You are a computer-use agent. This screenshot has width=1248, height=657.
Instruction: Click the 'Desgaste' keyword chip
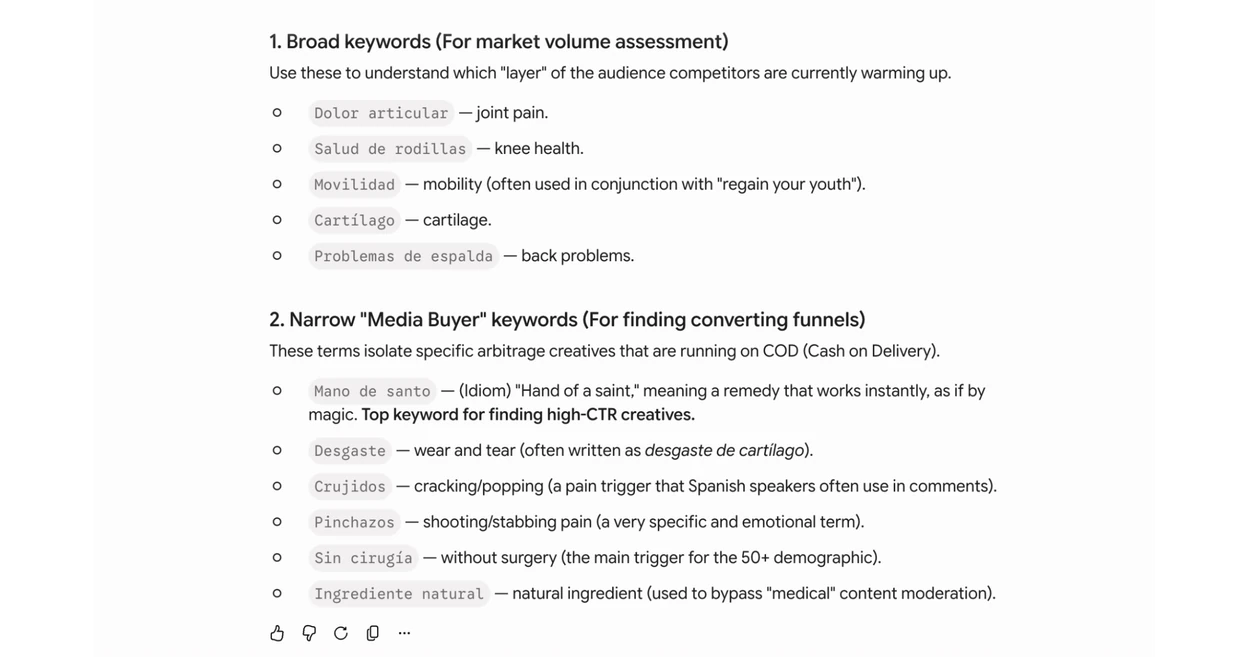pos(350,451)
